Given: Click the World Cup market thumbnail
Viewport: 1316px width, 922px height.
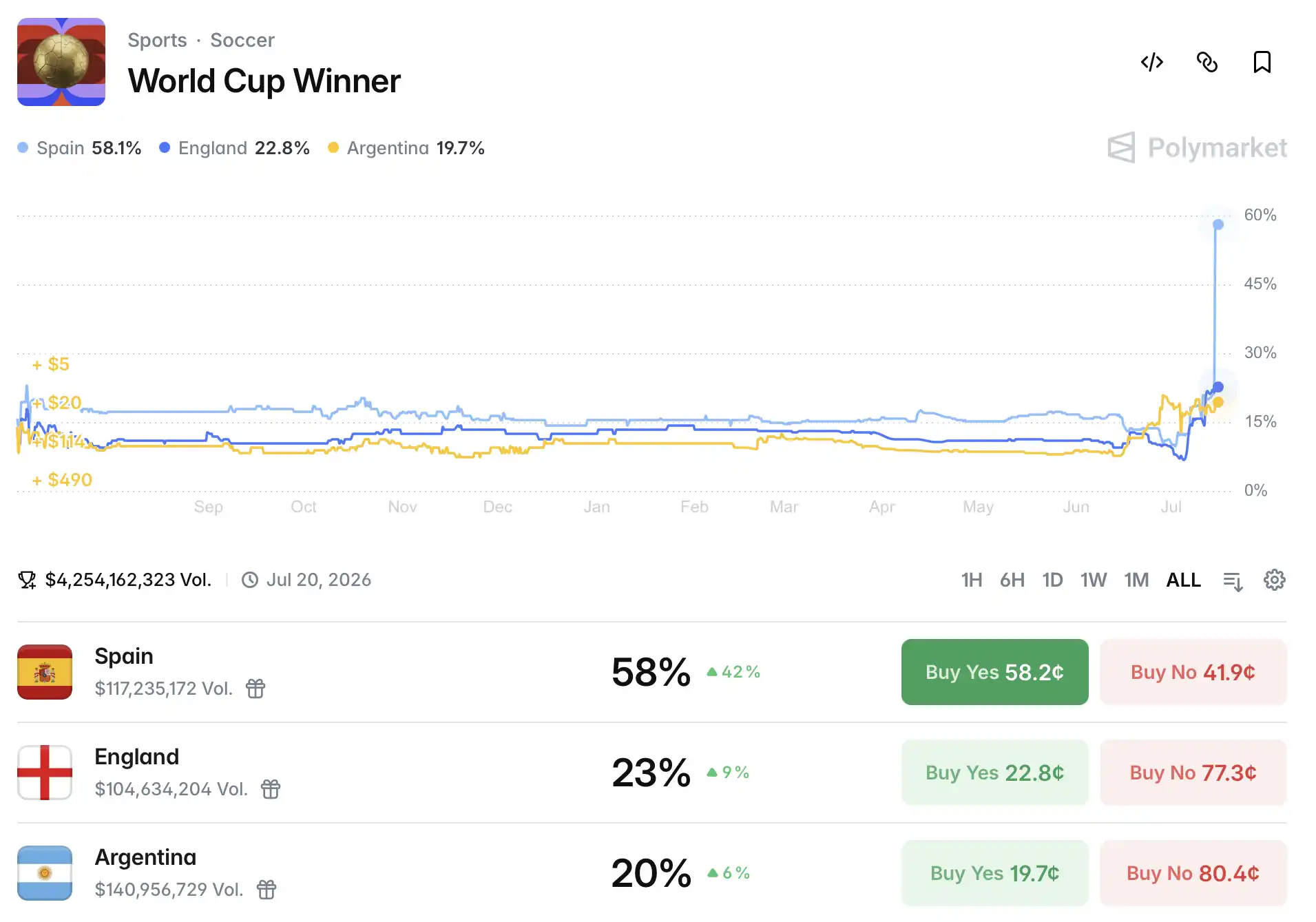Looking at the screenshot, I should click(61, 62).
